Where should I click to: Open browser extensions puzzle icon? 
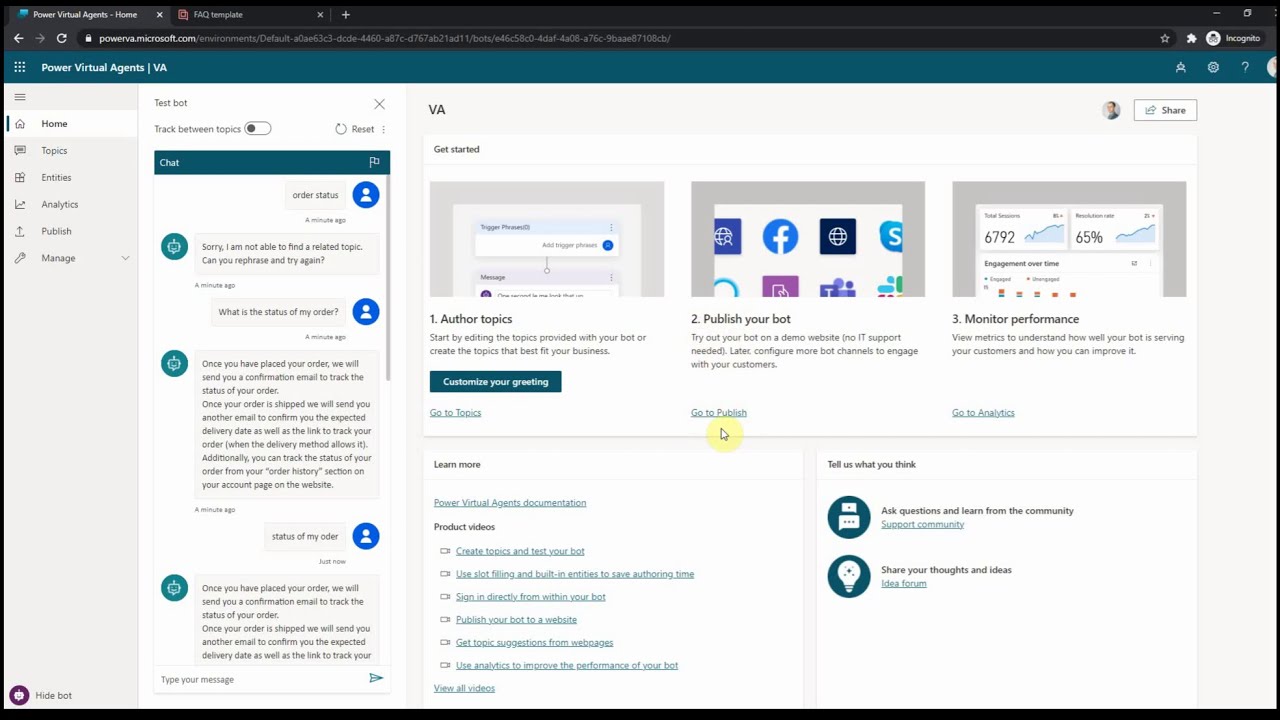point(1191,38)
